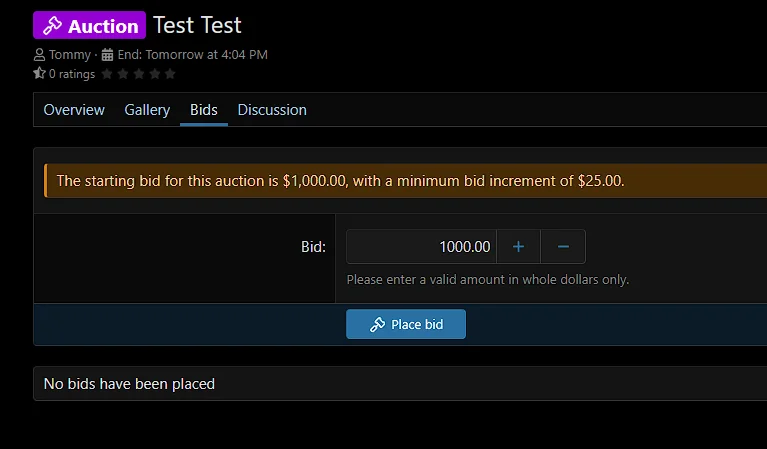Viewport: 767px width, 449px height.
Task: Click the Auction purple label
Action: coord(90,25)
